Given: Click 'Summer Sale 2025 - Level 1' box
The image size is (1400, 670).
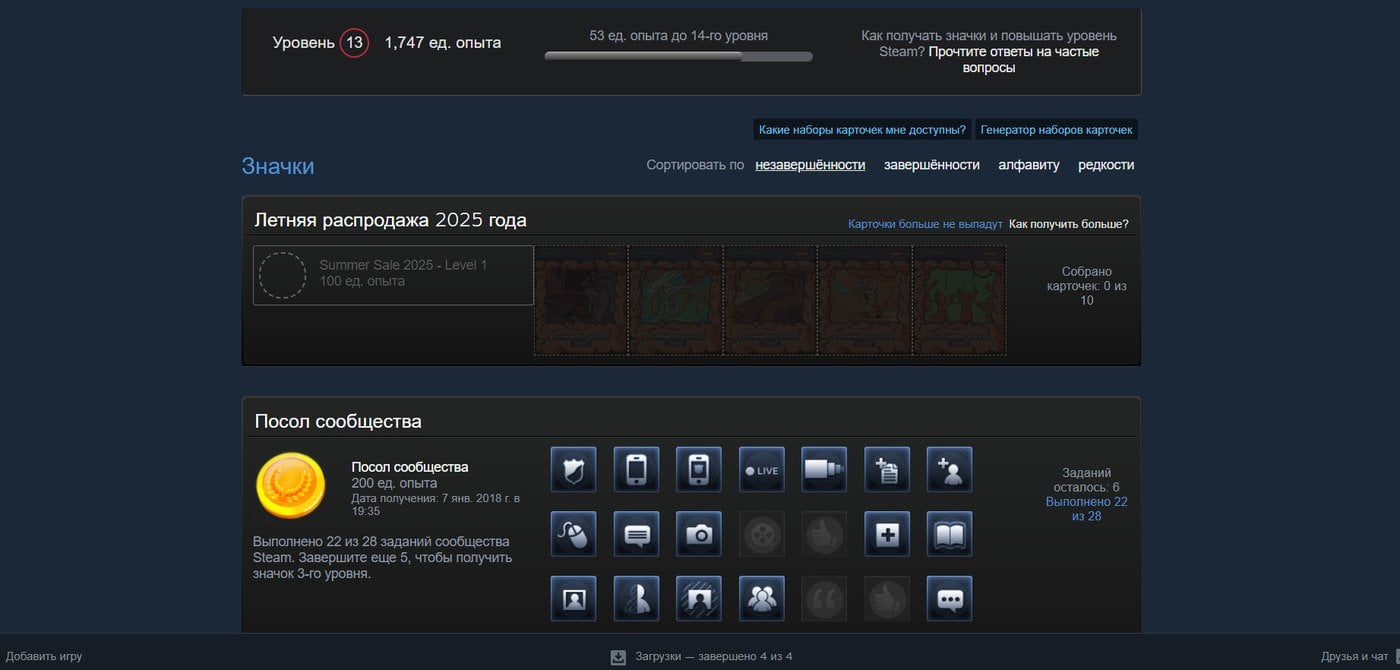Looking at the screenshot, I should 393,275.
